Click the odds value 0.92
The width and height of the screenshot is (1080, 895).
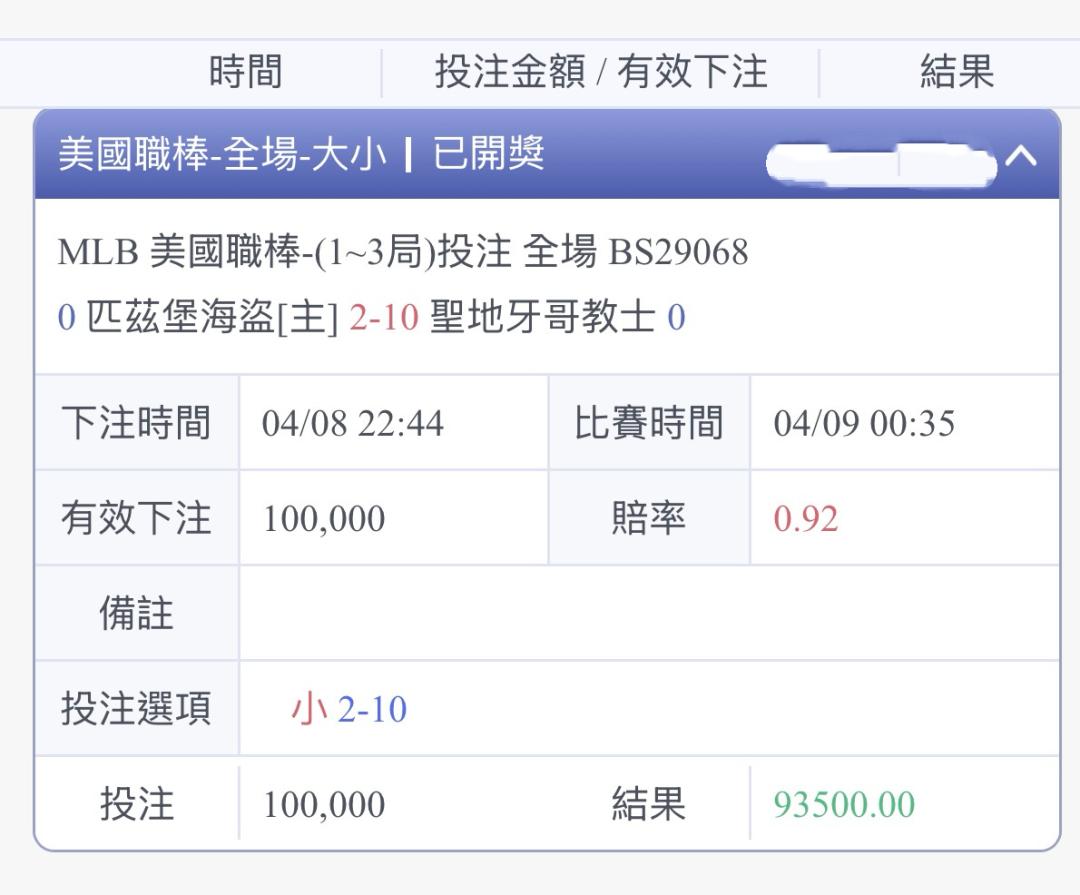(x=806, y=520)
